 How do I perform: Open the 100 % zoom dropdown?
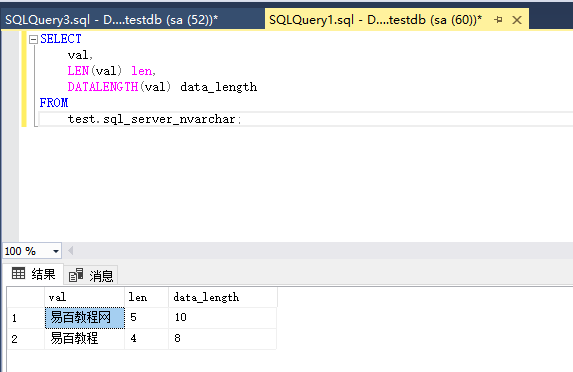pos(56,251)
